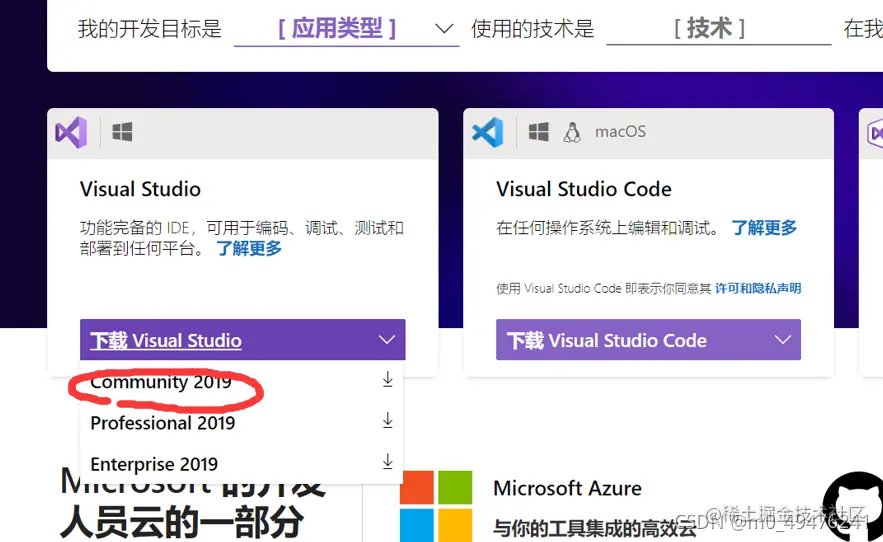The height and width of the screenshot is (542, 883).
Task: Click the download arrow next to Professional 2019
Action: (387, 420)
